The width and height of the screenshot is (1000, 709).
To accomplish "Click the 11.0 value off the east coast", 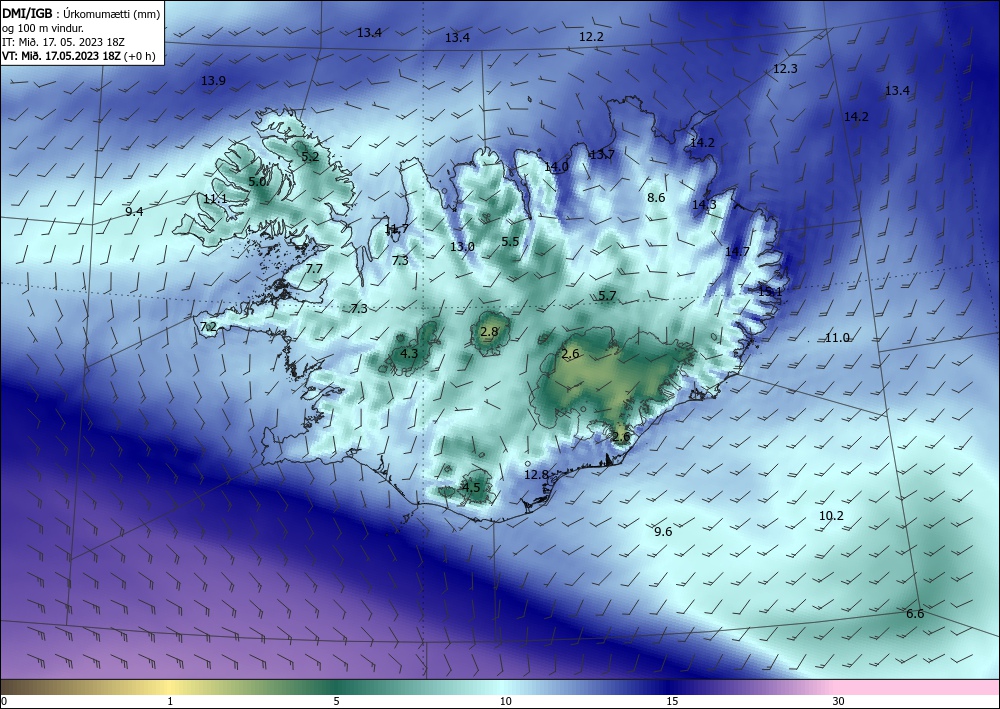I will click(837, 338).
